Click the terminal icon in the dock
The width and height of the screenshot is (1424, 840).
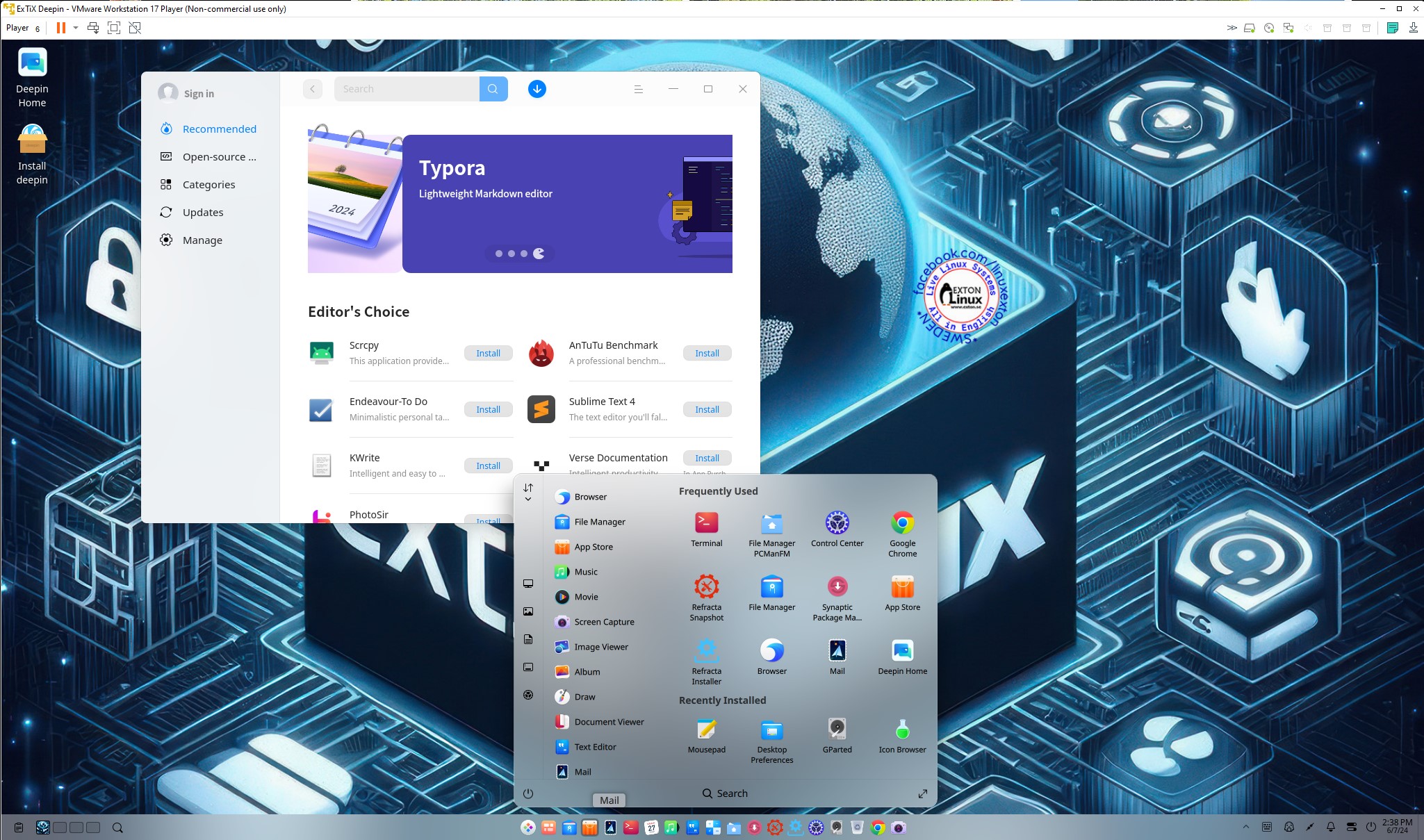click(630, 827)
